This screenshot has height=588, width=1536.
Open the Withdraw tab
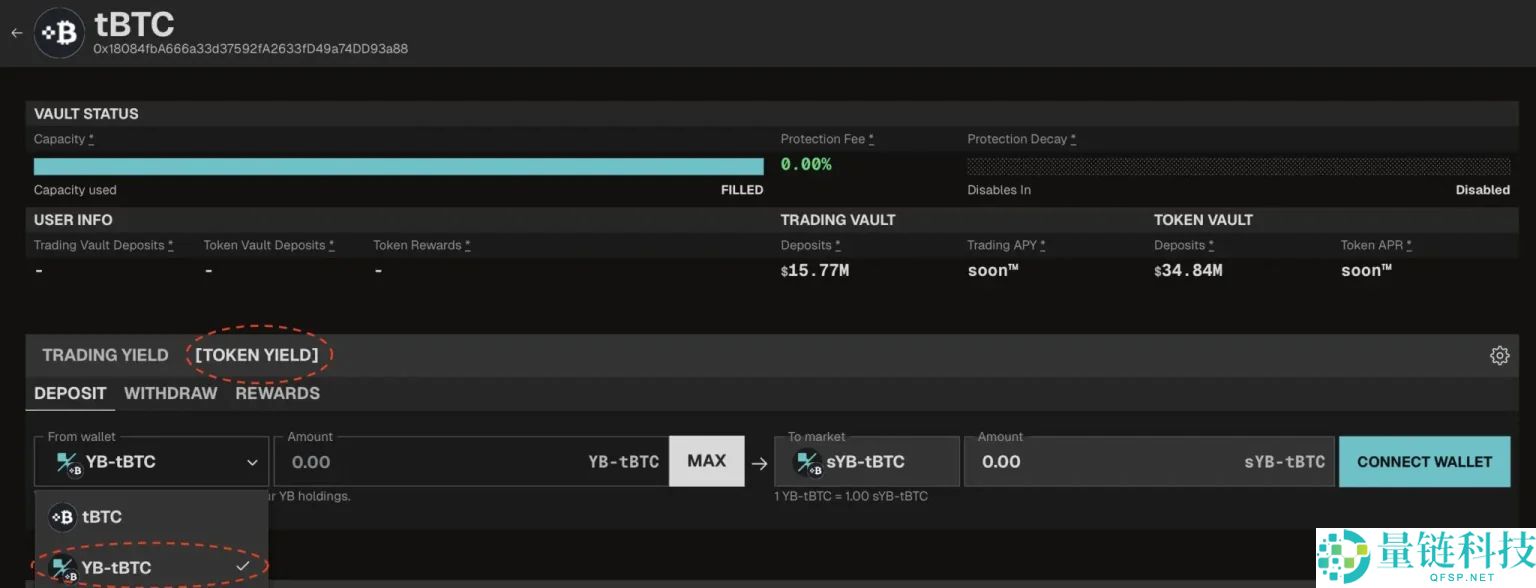coord(170,393)
